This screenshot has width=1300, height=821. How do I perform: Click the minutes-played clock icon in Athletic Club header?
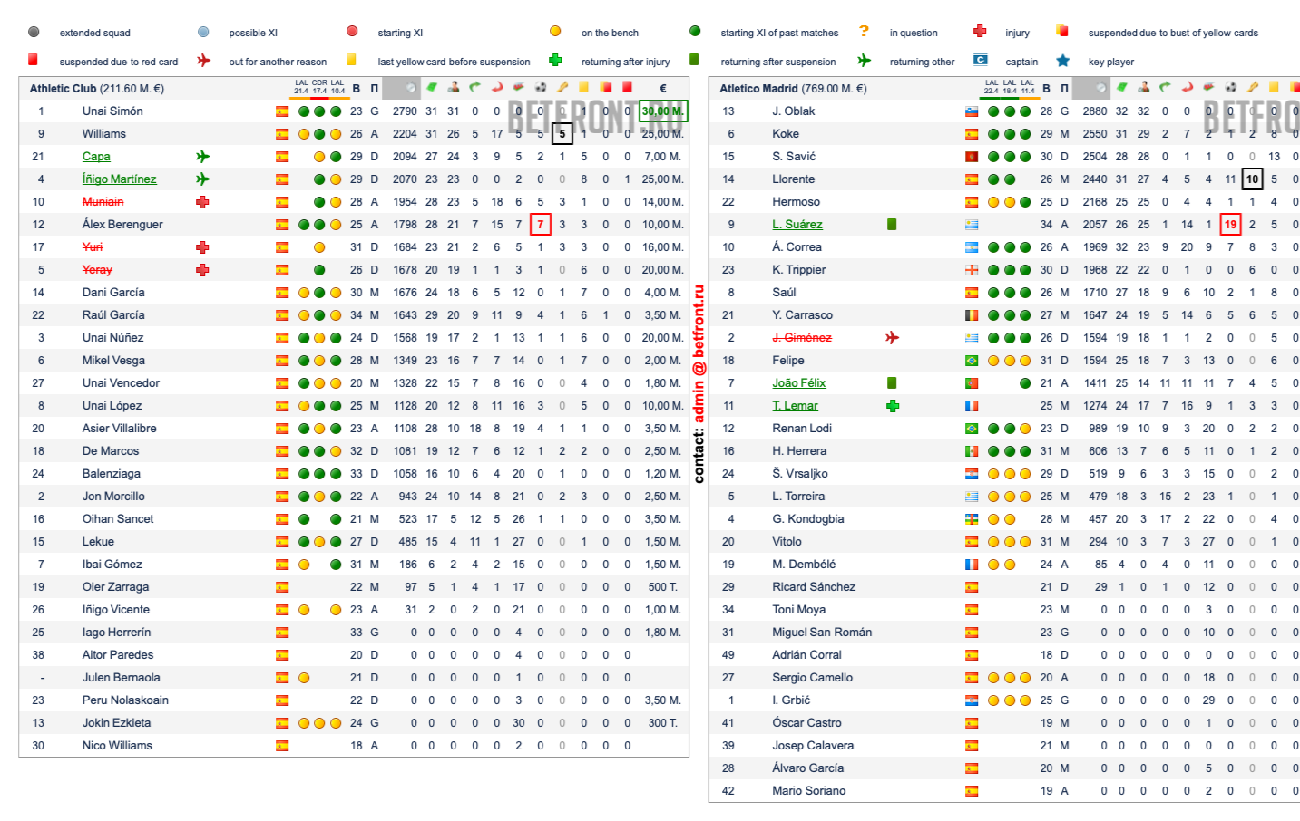pyautogui.click(x=409, y=88)
